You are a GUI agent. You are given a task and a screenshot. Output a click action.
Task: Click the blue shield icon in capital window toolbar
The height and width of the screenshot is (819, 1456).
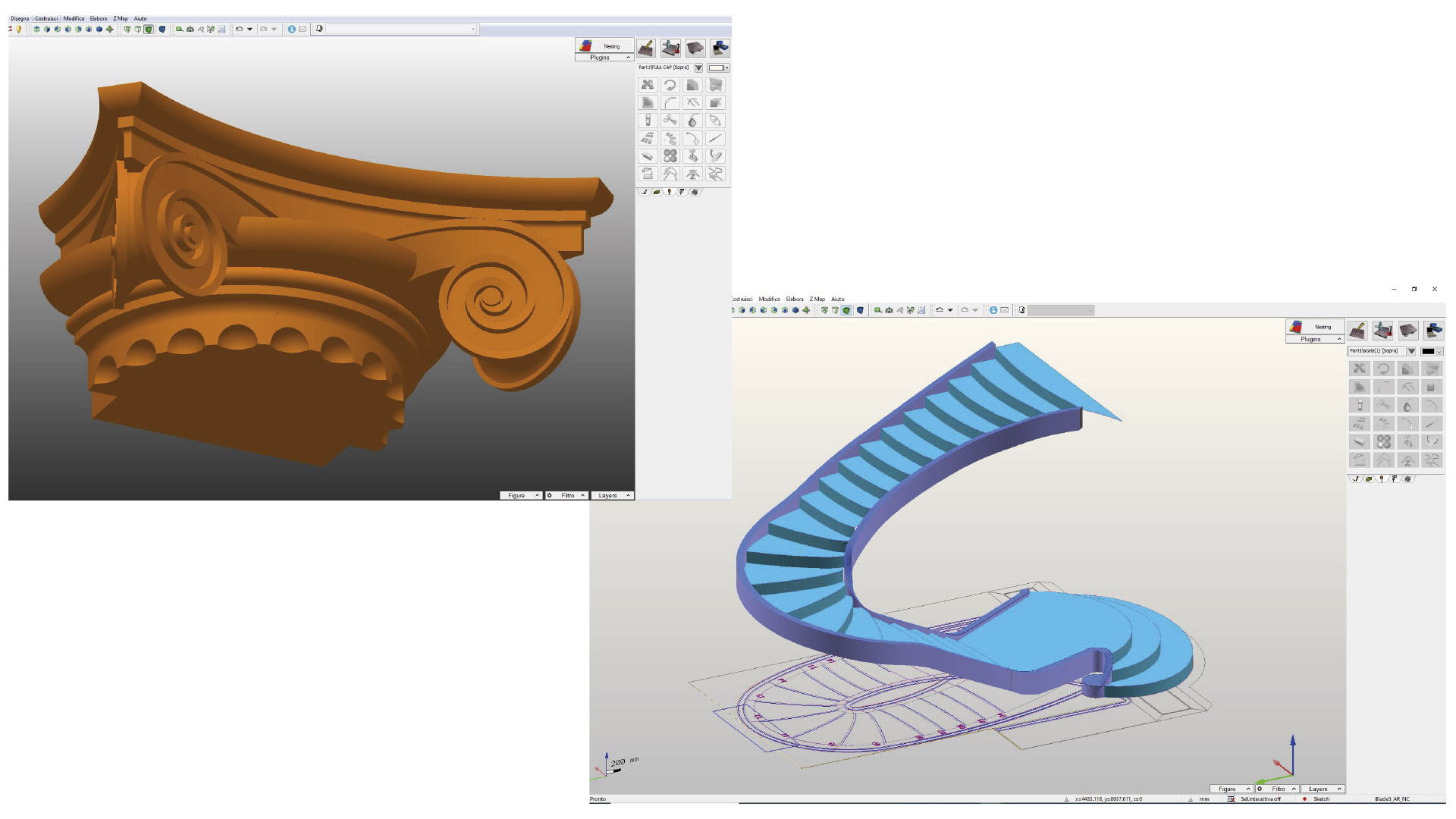pos(162,30)
